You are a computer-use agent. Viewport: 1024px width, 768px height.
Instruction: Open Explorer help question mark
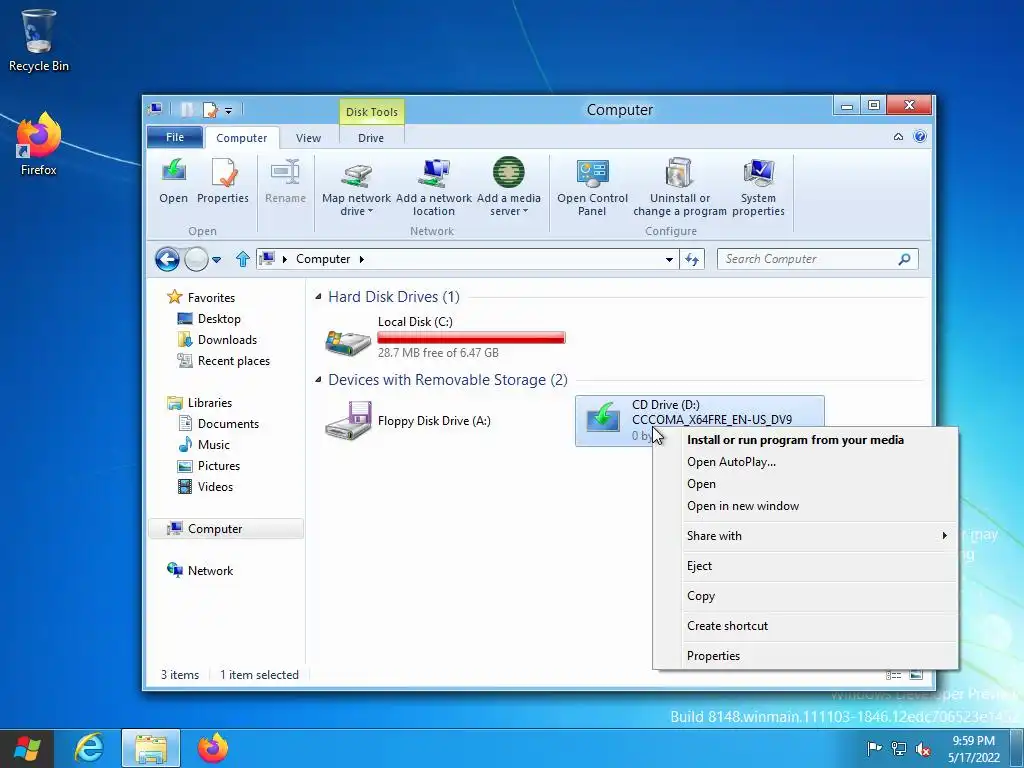(920, 136)
